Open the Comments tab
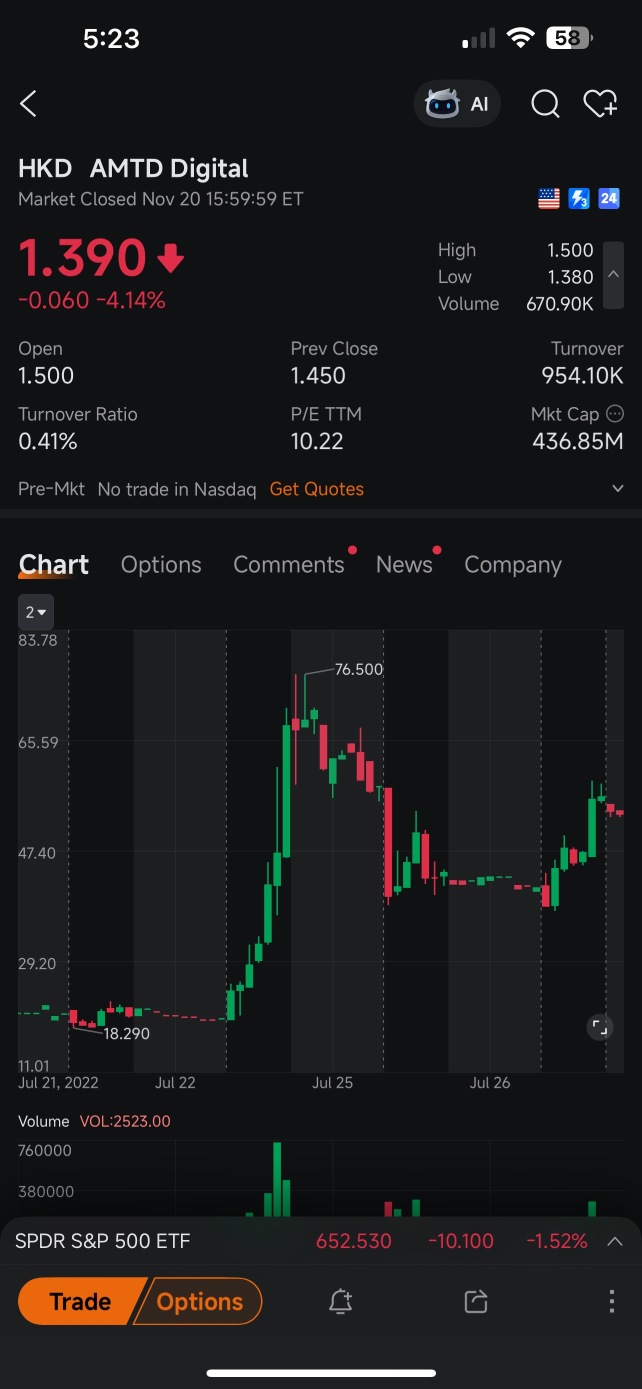642x1389 pixels. pos(289,565)
